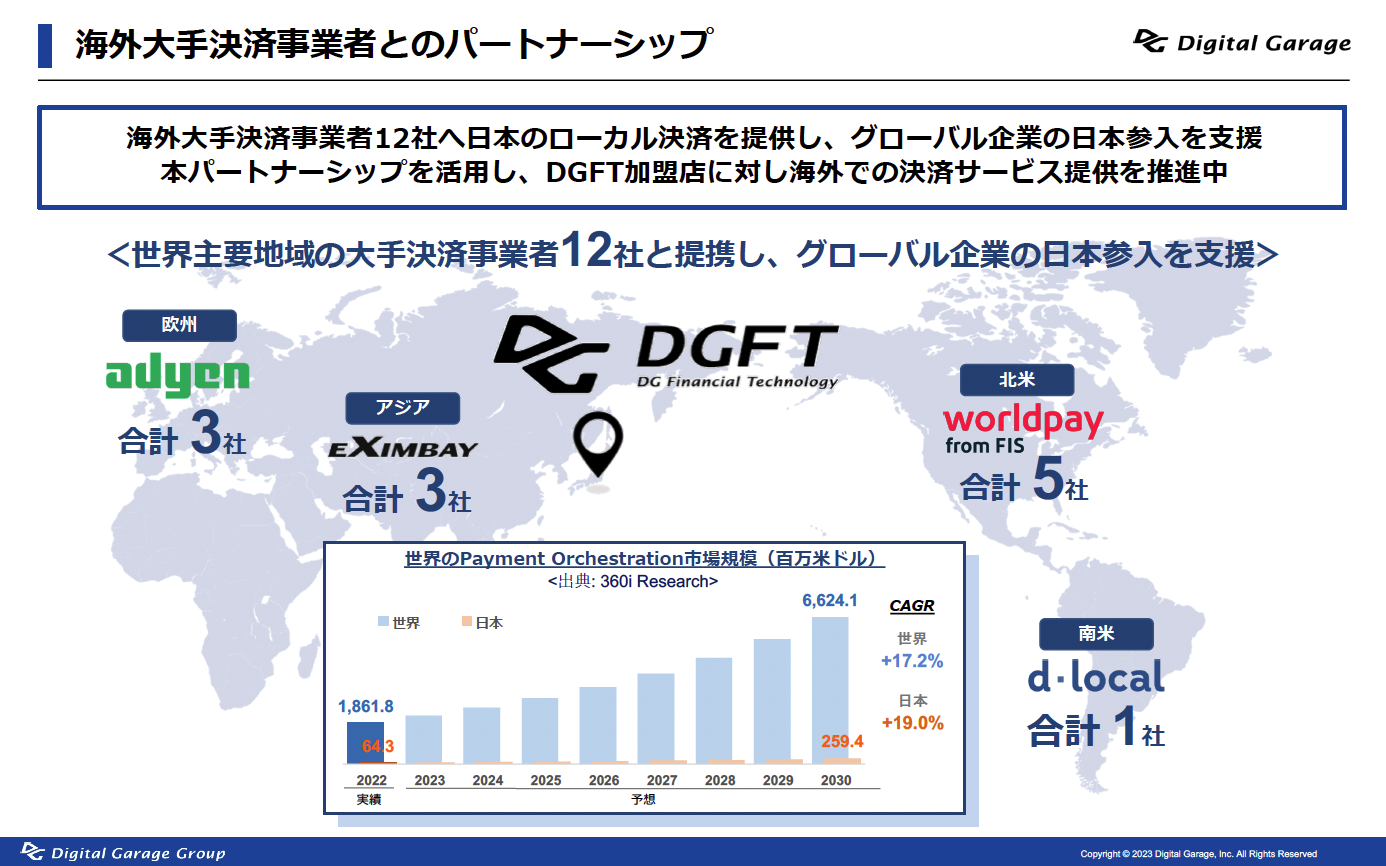Click the worldpay from FIS logo
Screen dimensions: 1386x866
point(1023,430)
